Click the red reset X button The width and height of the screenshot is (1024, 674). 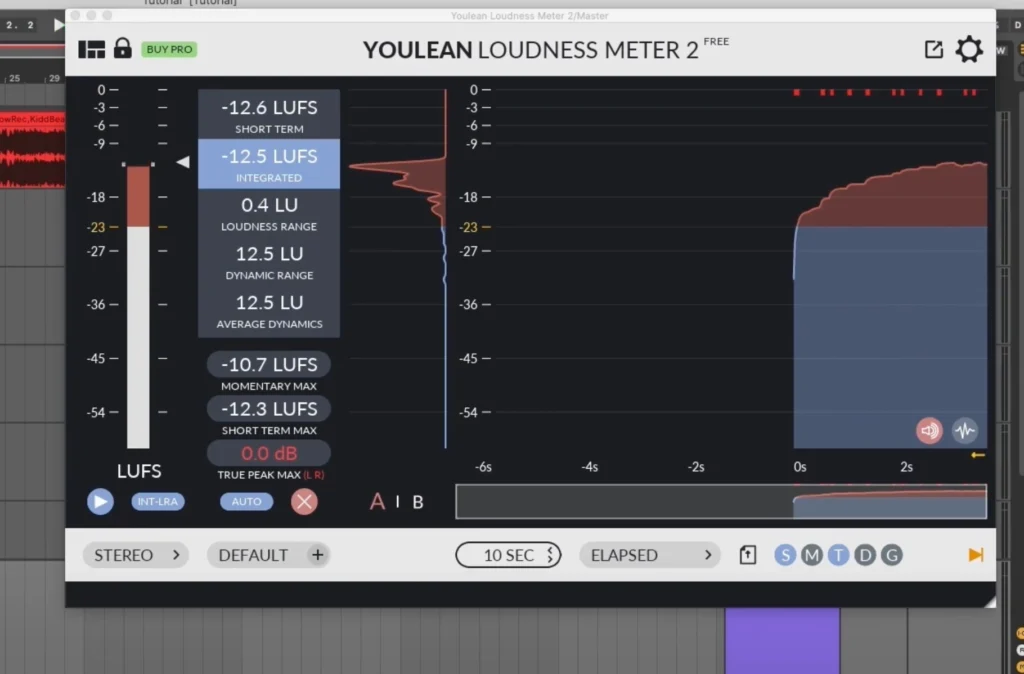click(x=304, y=502)
